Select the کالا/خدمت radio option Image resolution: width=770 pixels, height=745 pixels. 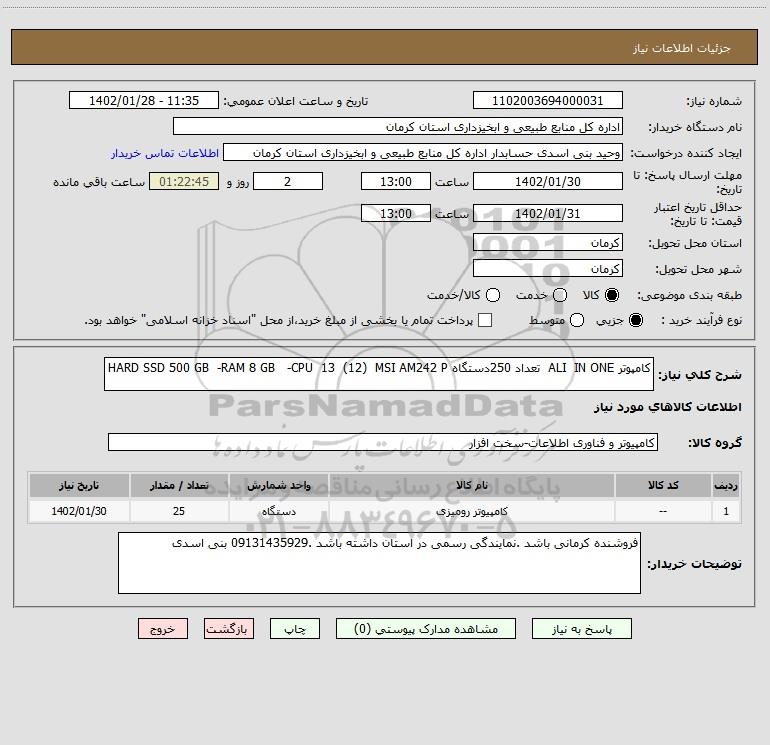[x=493, y=295]
